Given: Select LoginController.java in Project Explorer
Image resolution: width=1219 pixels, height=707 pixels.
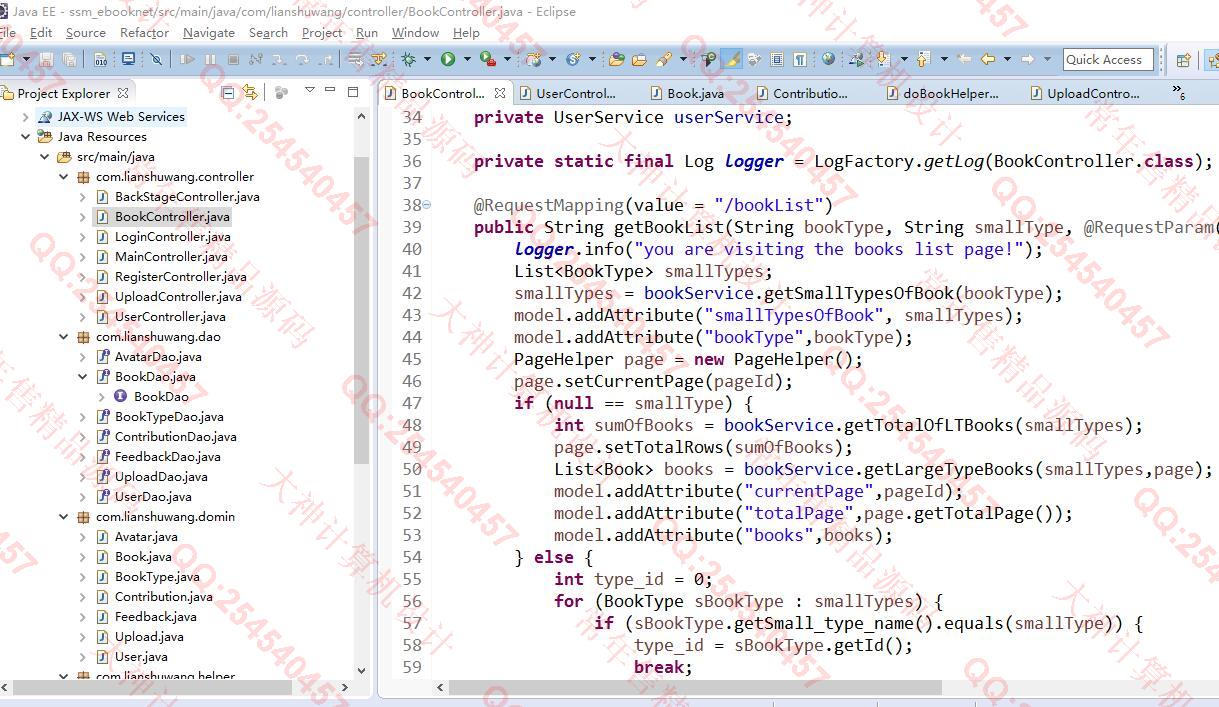Looking at the screenshot, I should [x=172, y=237].
